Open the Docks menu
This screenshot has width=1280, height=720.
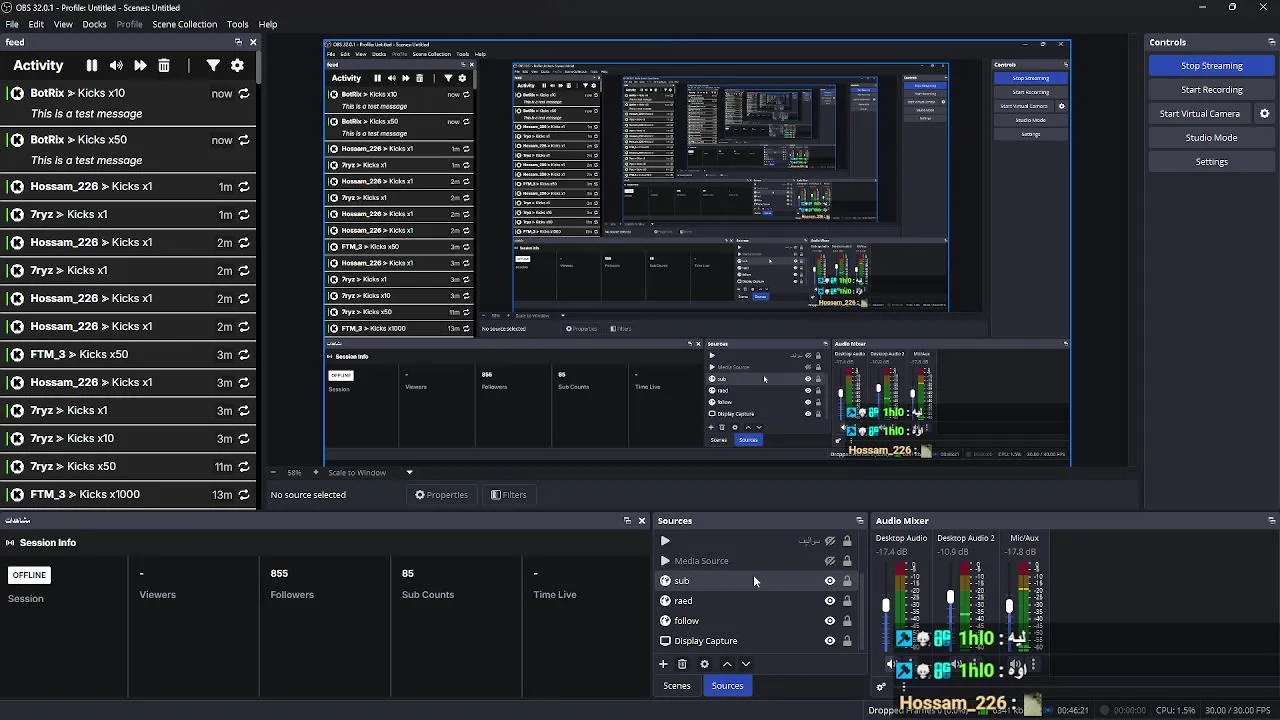coord(94,24)
